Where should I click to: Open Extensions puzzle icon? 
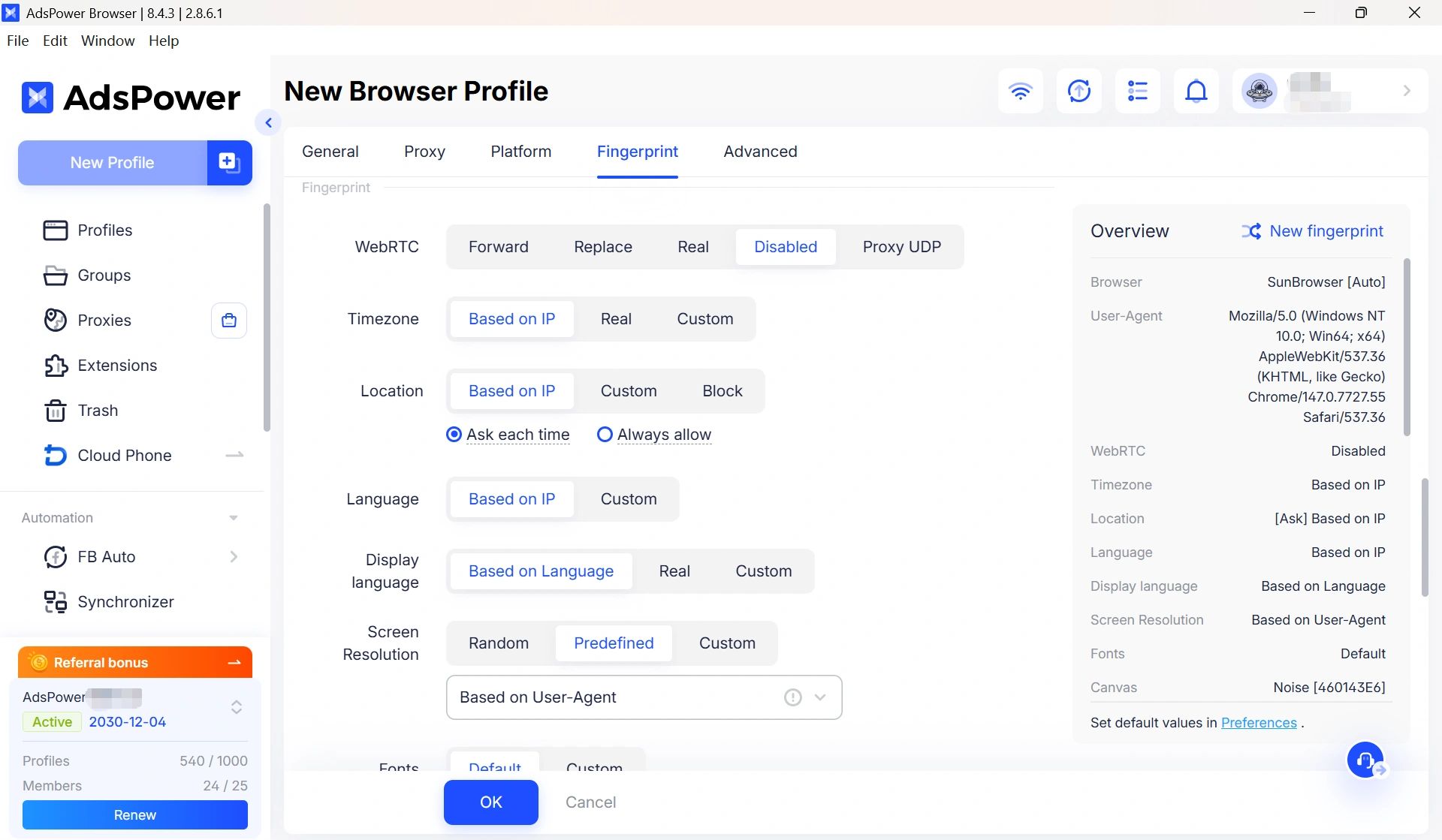(x=55, y=366)
